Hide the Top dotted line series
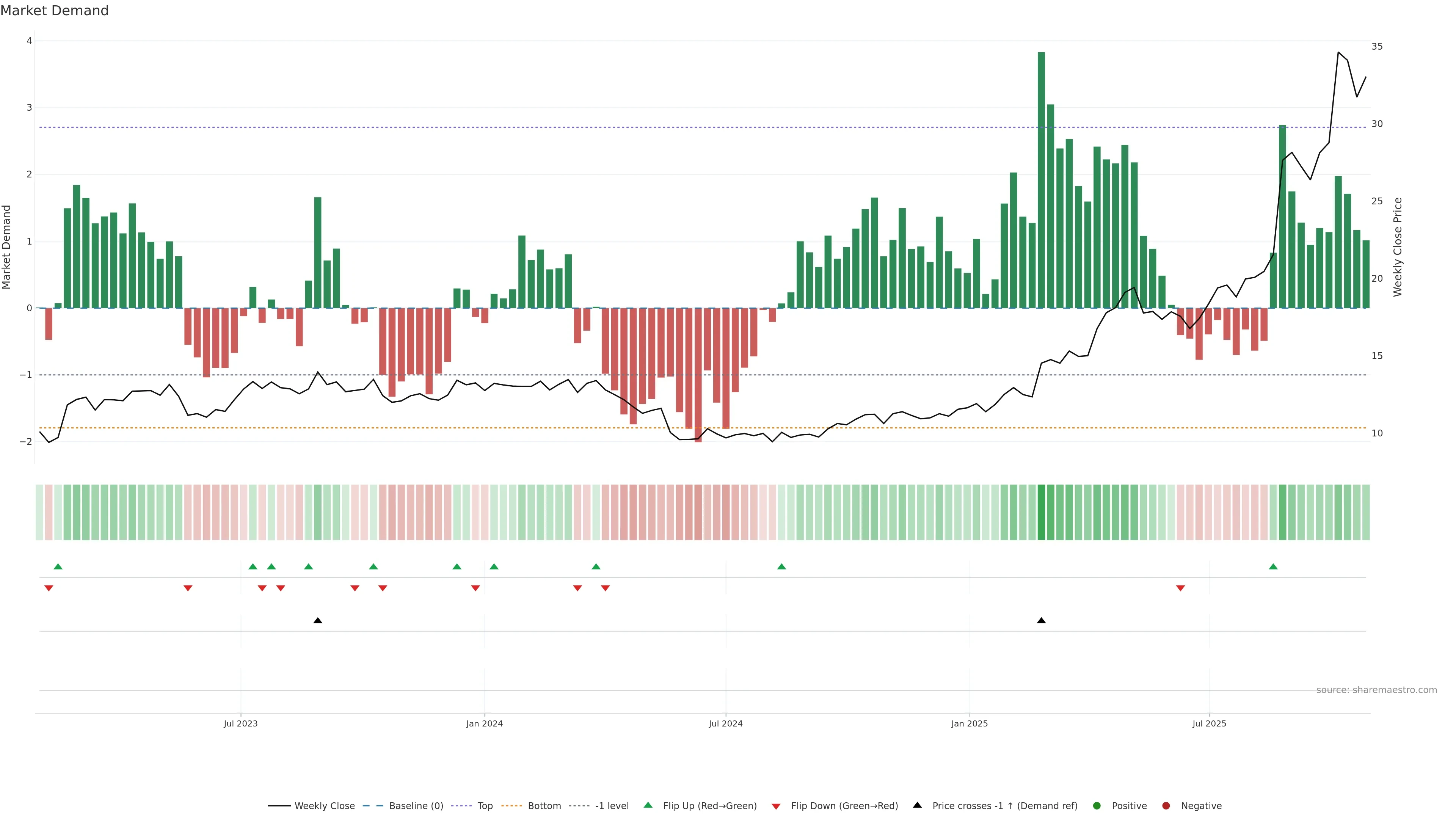1456x819 pixels. point(485,806)
